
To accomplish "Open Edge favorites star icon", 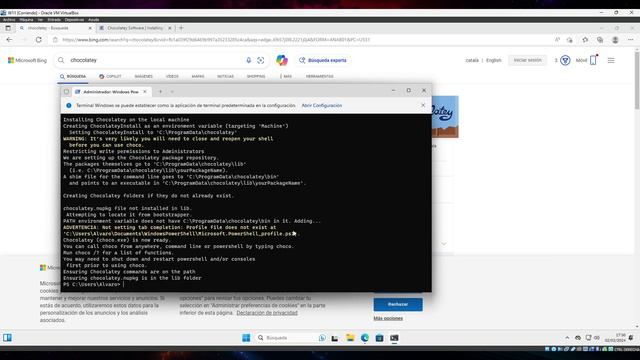I will [585, 40].
